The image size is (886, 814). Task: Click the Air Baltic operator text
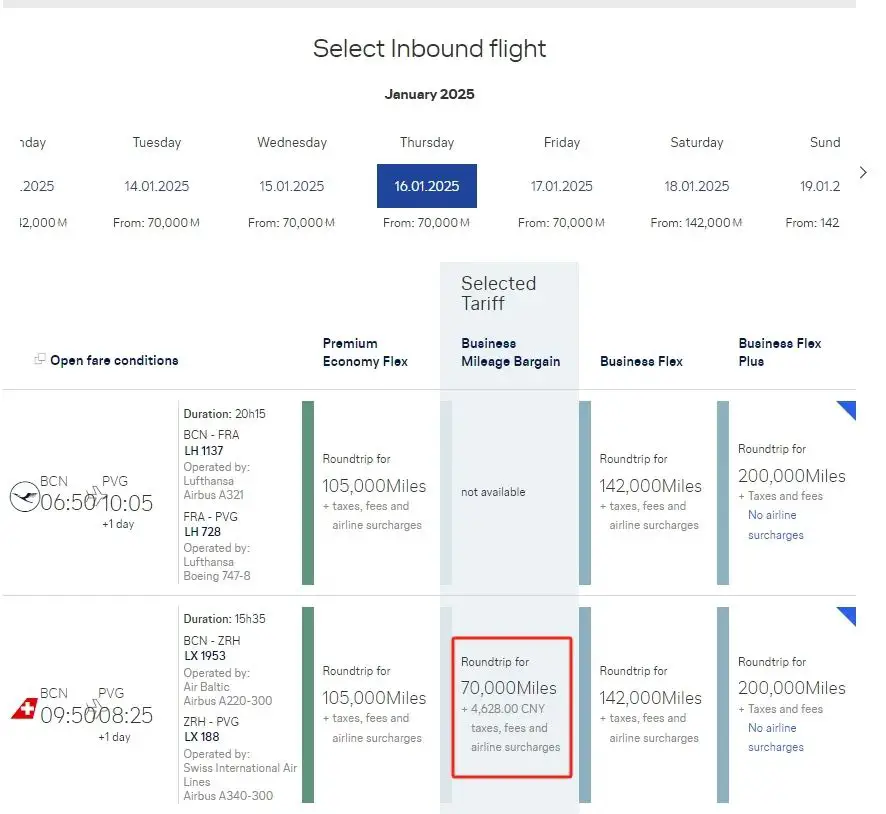pyautogui.click(x=207, y=687)
